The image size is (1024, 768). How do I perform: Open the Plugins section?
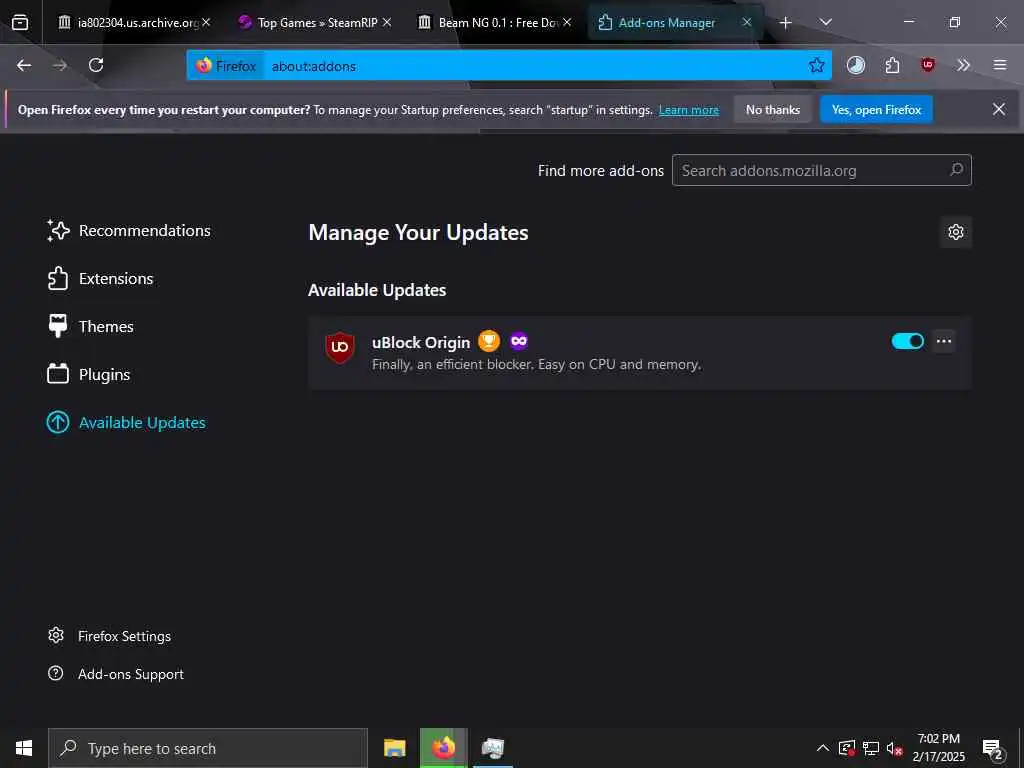click(88, 375)
